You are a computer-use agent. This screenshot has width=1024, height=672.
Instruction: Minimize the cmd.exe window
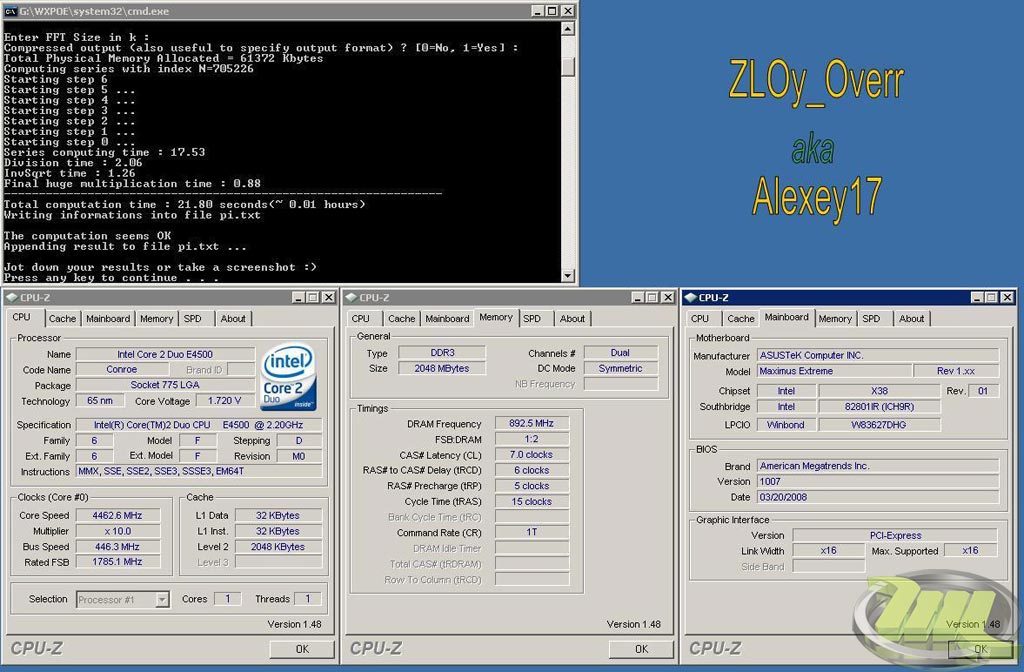[537, 10]
